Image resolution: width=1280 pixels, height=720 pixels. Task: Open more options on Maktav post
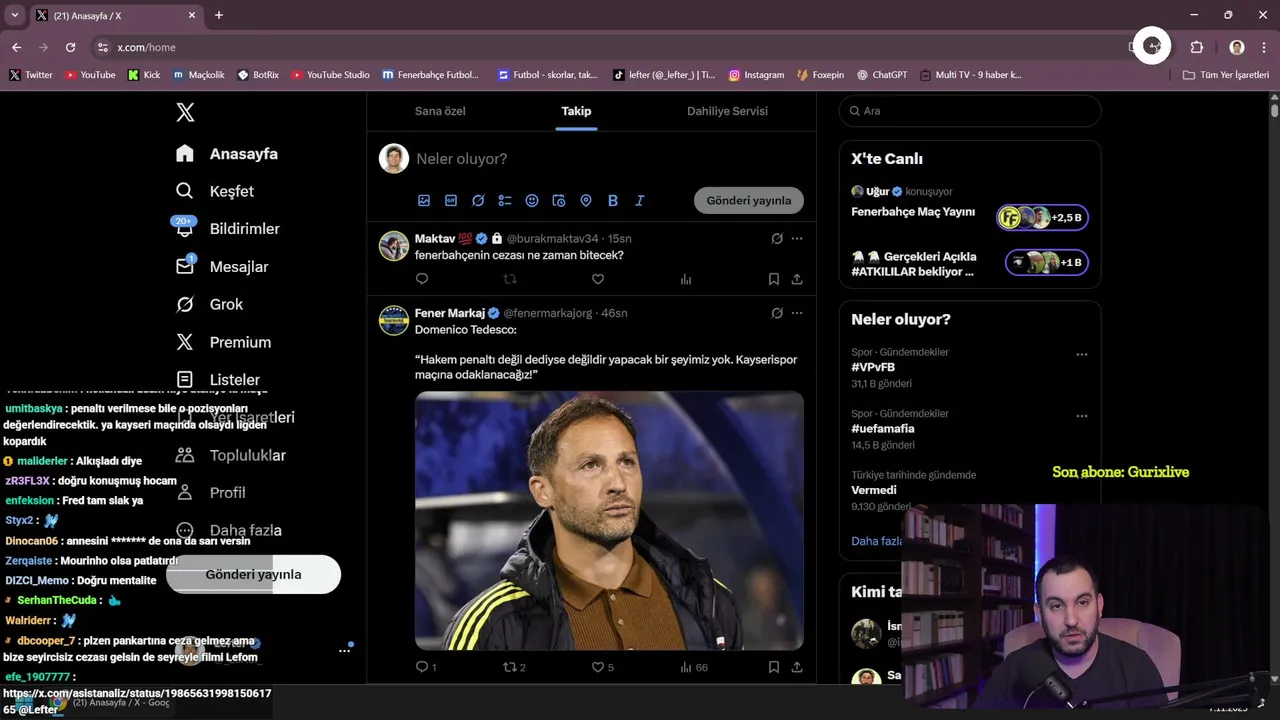797,238
